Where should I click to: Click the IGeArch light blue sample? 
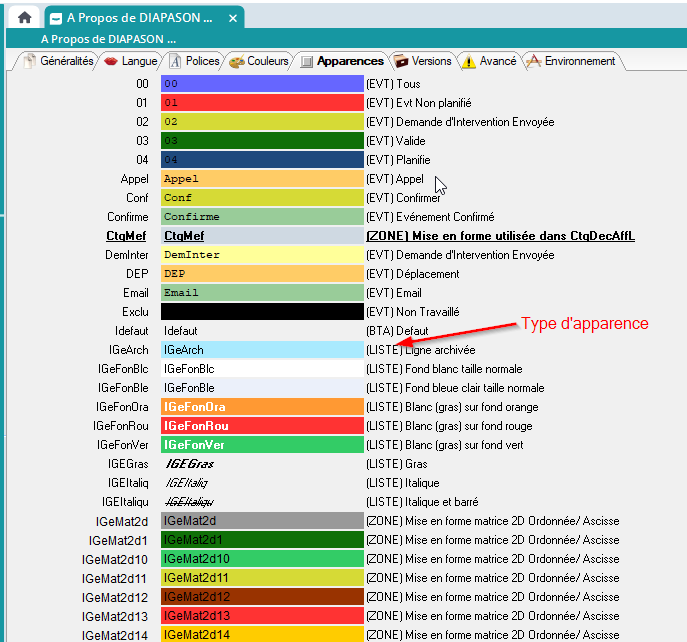tap(261, 350)
